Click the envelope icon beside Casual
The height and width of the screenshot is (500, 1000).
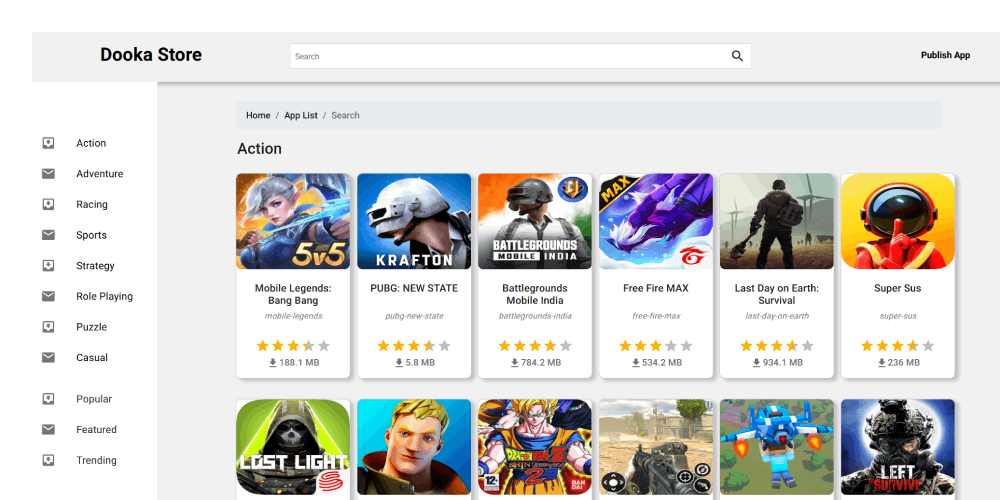tap(48, 357)
